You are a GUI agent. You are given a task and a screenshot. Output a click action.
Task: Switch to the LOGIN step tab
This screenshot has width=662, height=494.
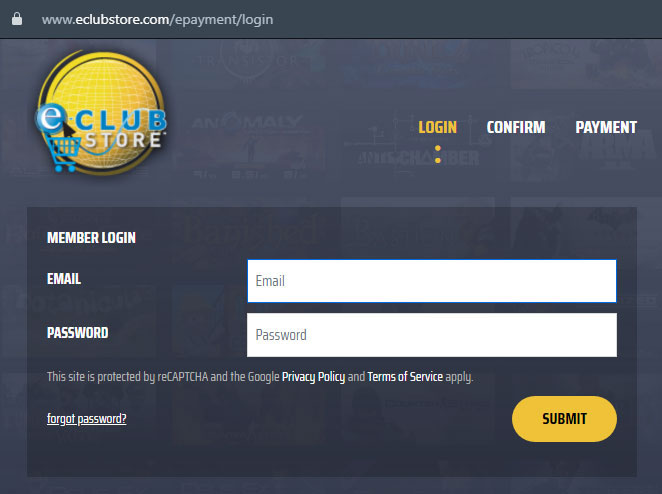tap(437, 127)
